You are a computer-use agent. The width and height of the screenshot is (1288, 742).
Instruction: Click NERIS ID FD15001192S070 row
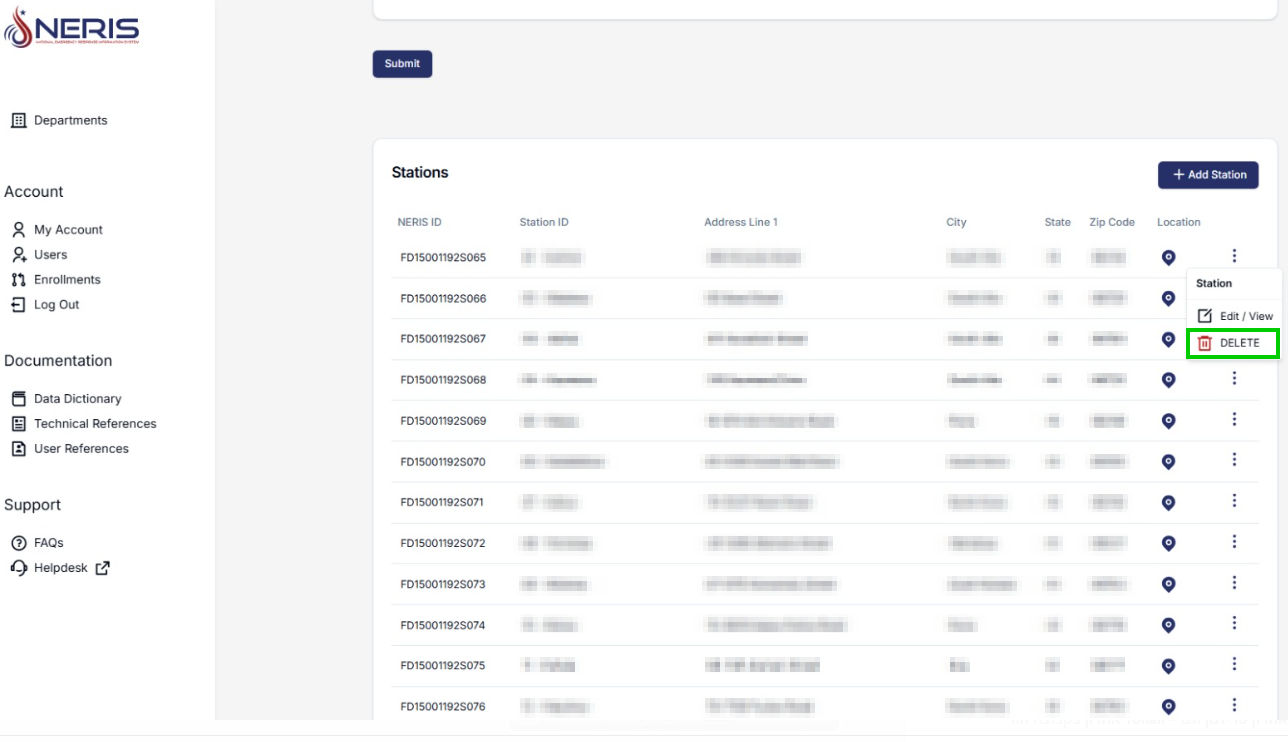click(x=443, y=462)
